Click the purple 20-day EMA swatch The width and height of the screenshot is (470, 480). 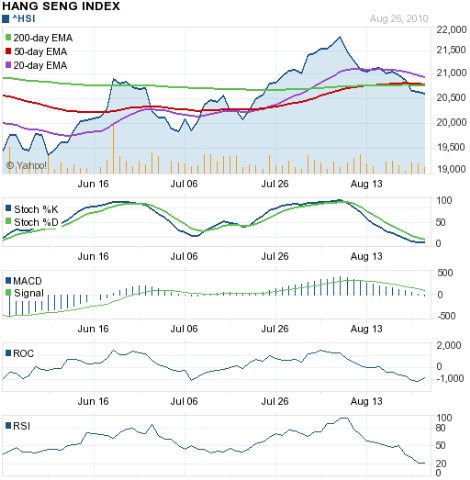pos(8,65)
